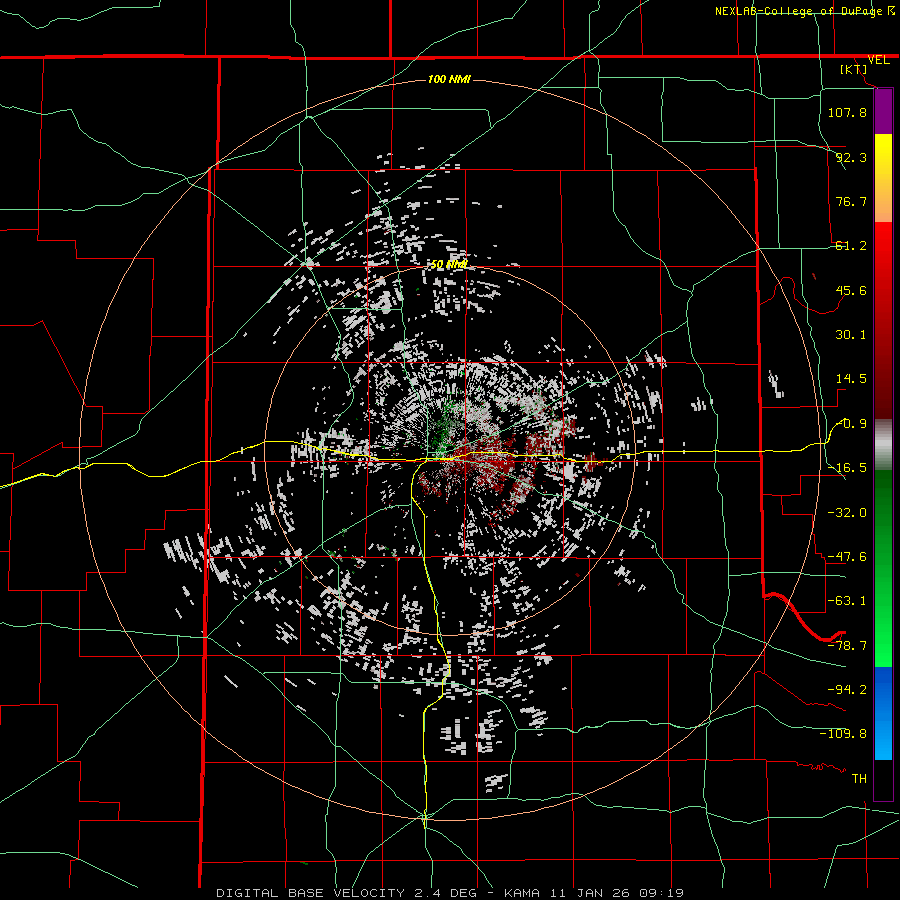Click the 11 JAN 26 date text

click(x=598, y=893)
